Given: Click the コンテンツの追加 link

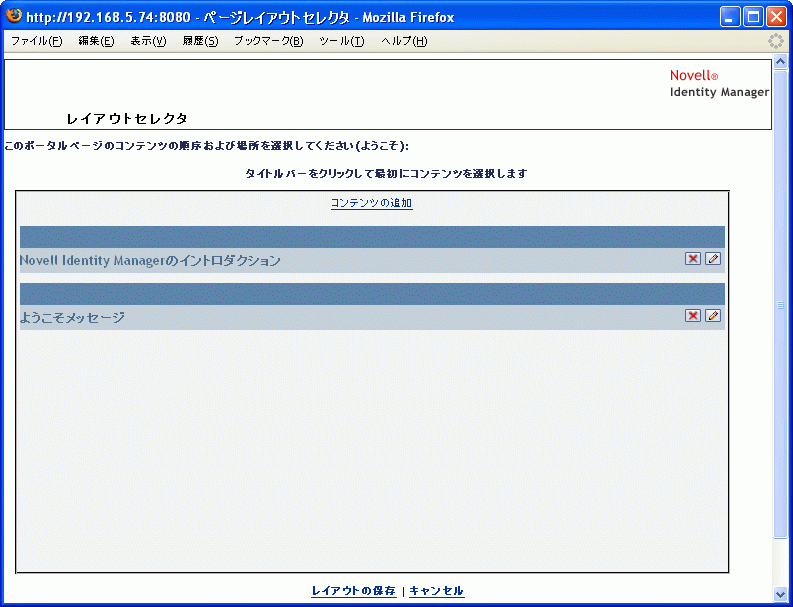Looking at the screenshot, I should [372, 203].
